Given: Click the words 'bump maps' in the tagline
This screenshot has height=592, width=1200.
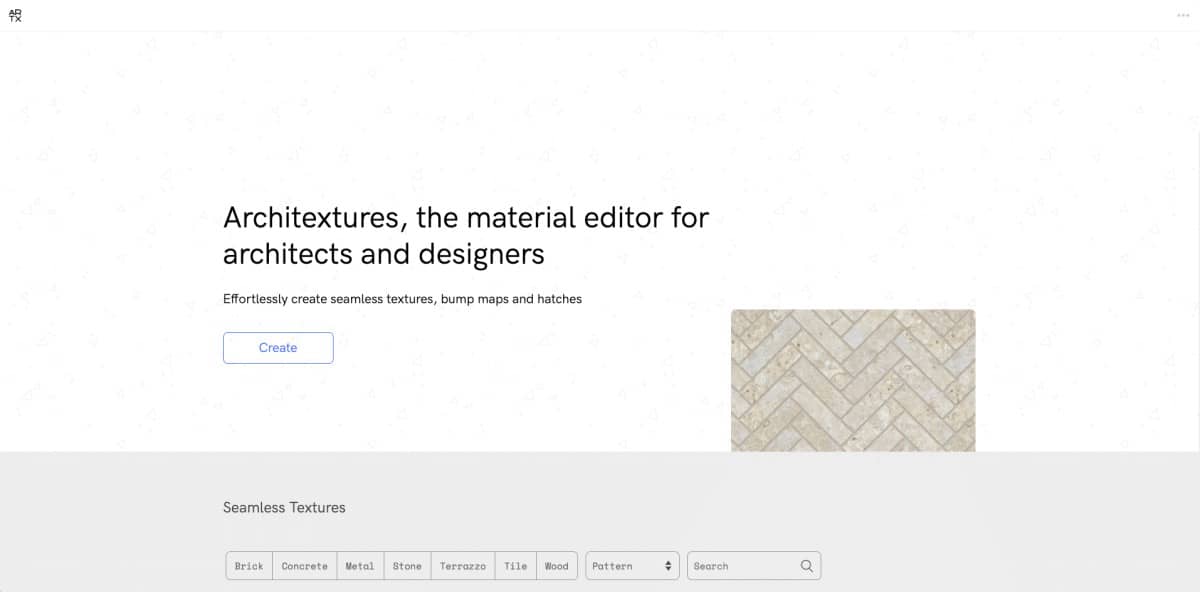Looking at the screenshot, I should (x=473, y=298).
